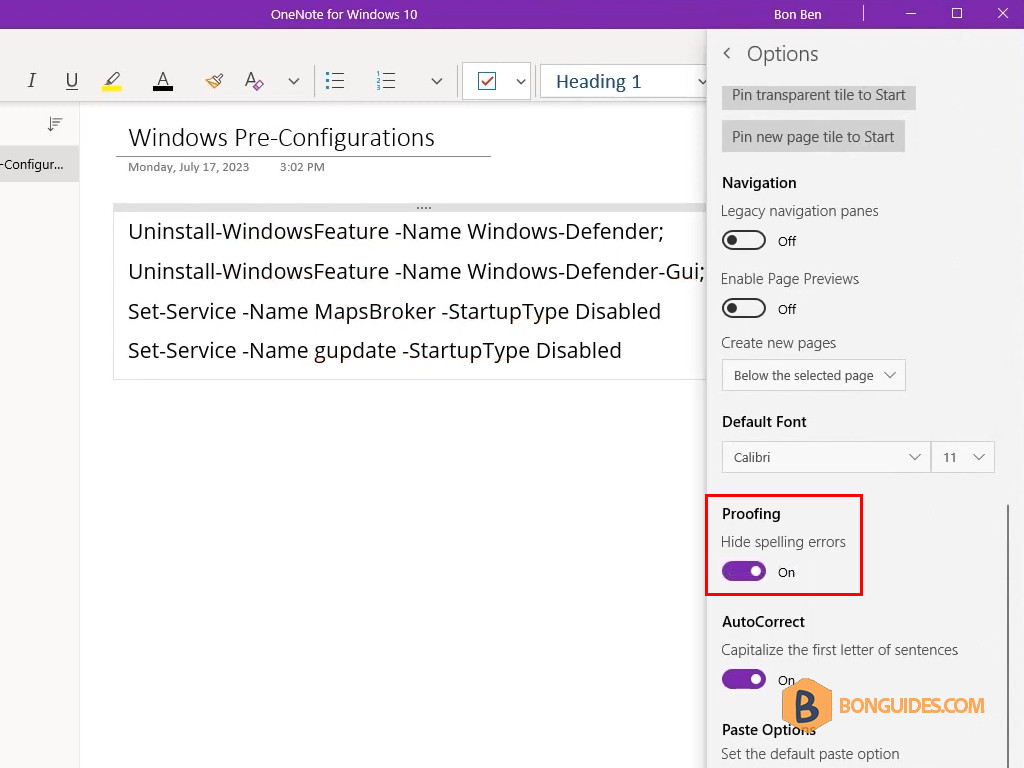The image size is (1024, 768).
Task: Activate the Format Painter brush
Action: 214,81
